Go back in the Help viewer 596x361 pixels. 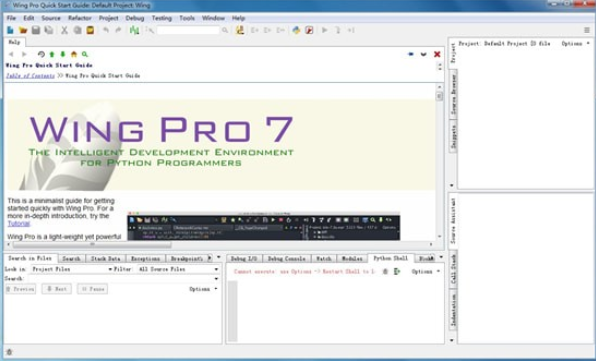[x=11, y=54]
